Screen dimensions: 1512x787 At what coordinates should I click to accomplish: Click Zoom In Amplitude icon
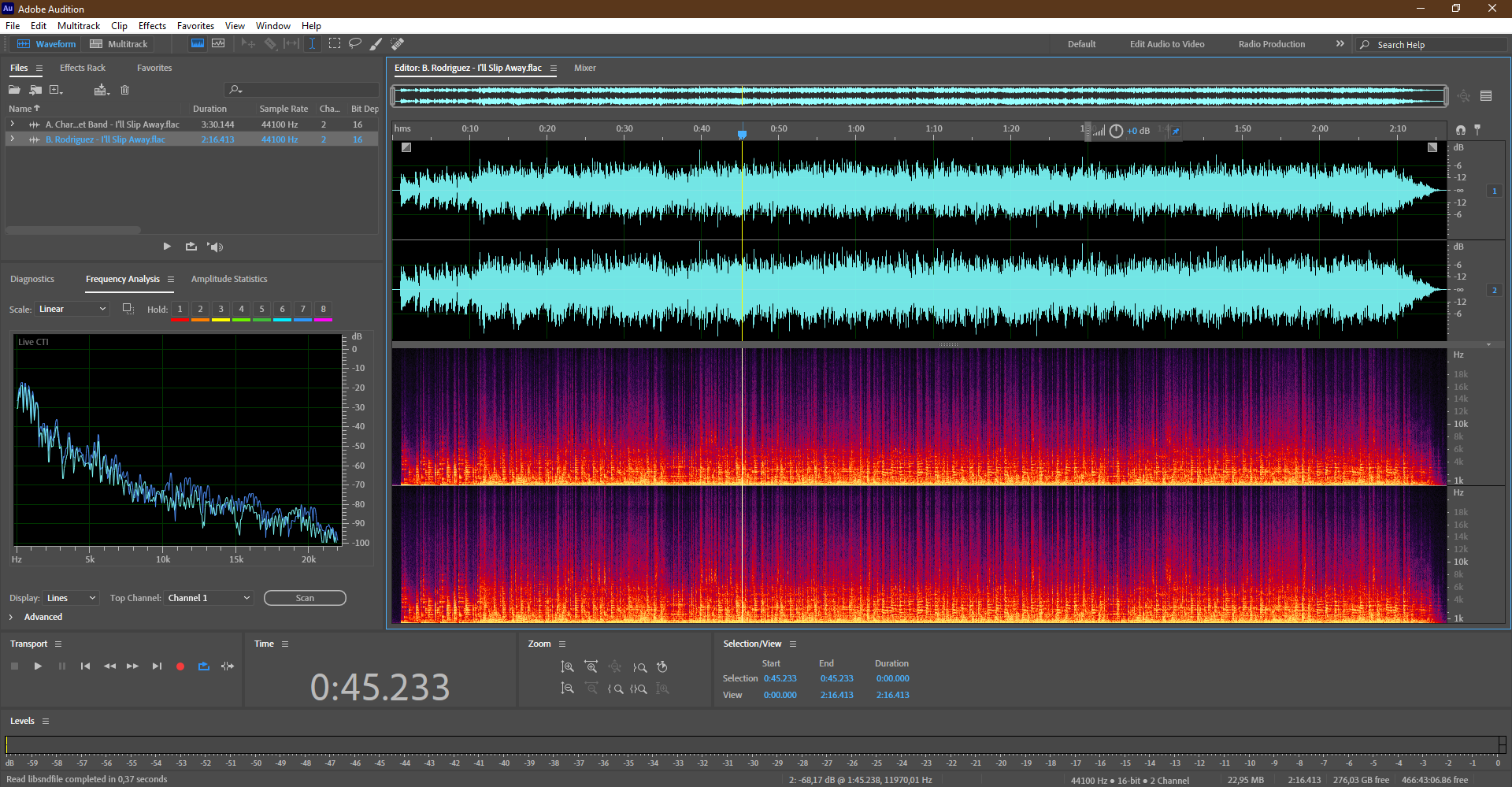click(x=567, y=667)
